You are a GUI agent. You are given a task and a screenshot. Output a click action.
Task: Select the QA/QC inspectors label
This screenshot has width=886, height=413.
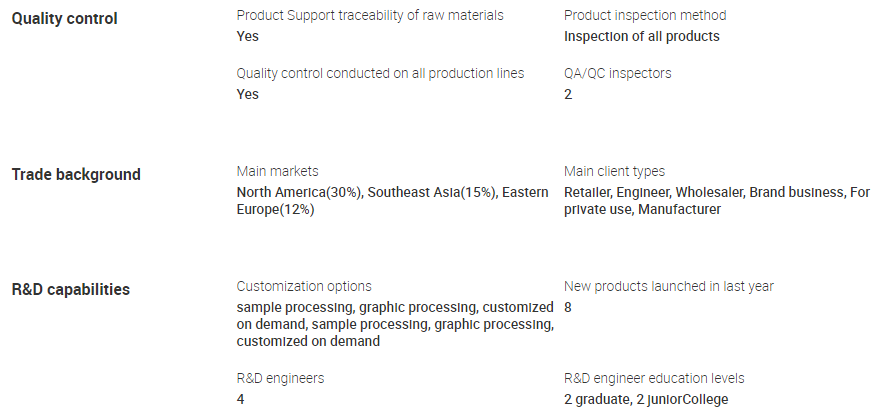(x=618, y=73)
